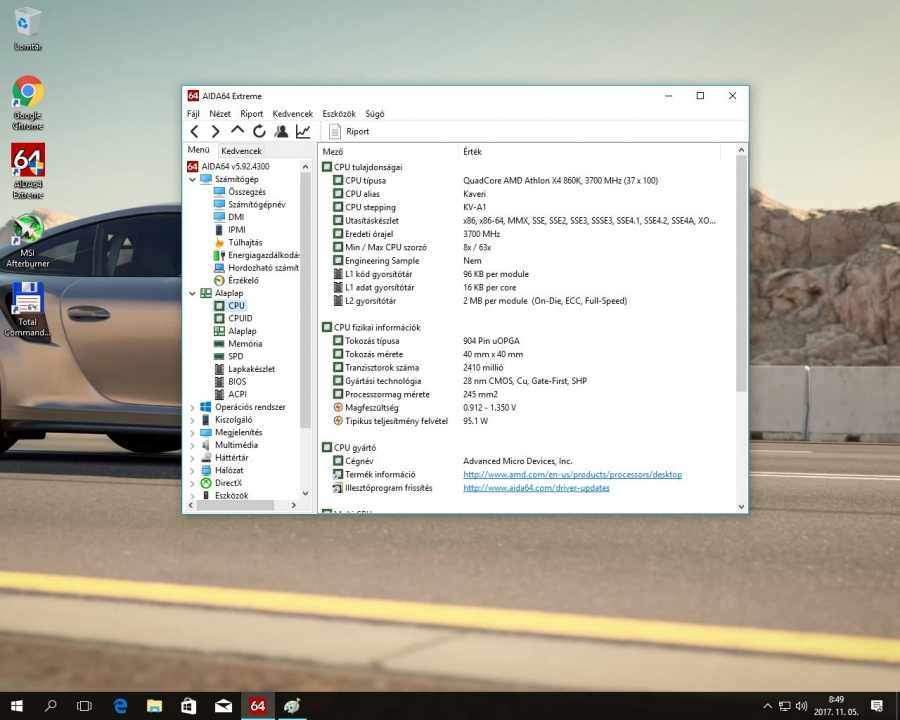Open the Windows Start menu
900x720 pixels.
(17, 706)
